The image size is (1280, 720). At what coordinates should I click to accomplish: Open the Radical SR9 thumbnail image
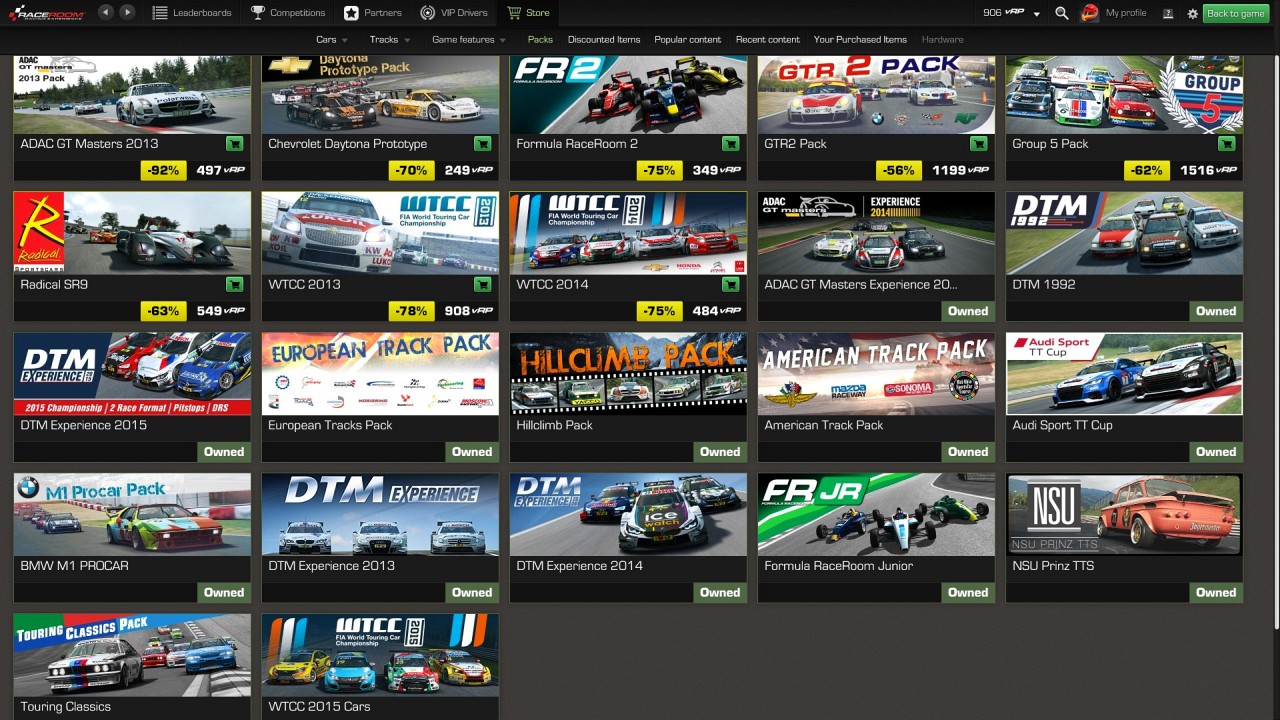click(132, 233)
